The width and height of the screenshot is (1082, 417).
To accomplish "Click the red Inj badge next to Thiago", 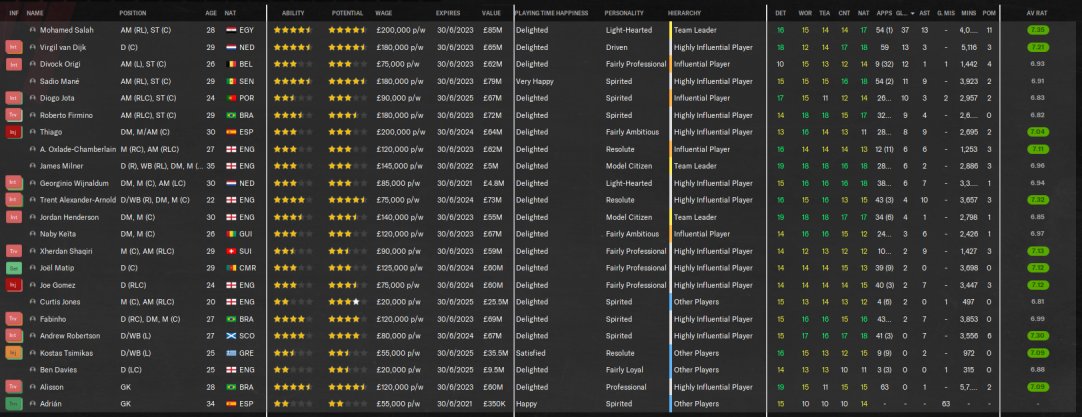I will (x=14, y=132).
